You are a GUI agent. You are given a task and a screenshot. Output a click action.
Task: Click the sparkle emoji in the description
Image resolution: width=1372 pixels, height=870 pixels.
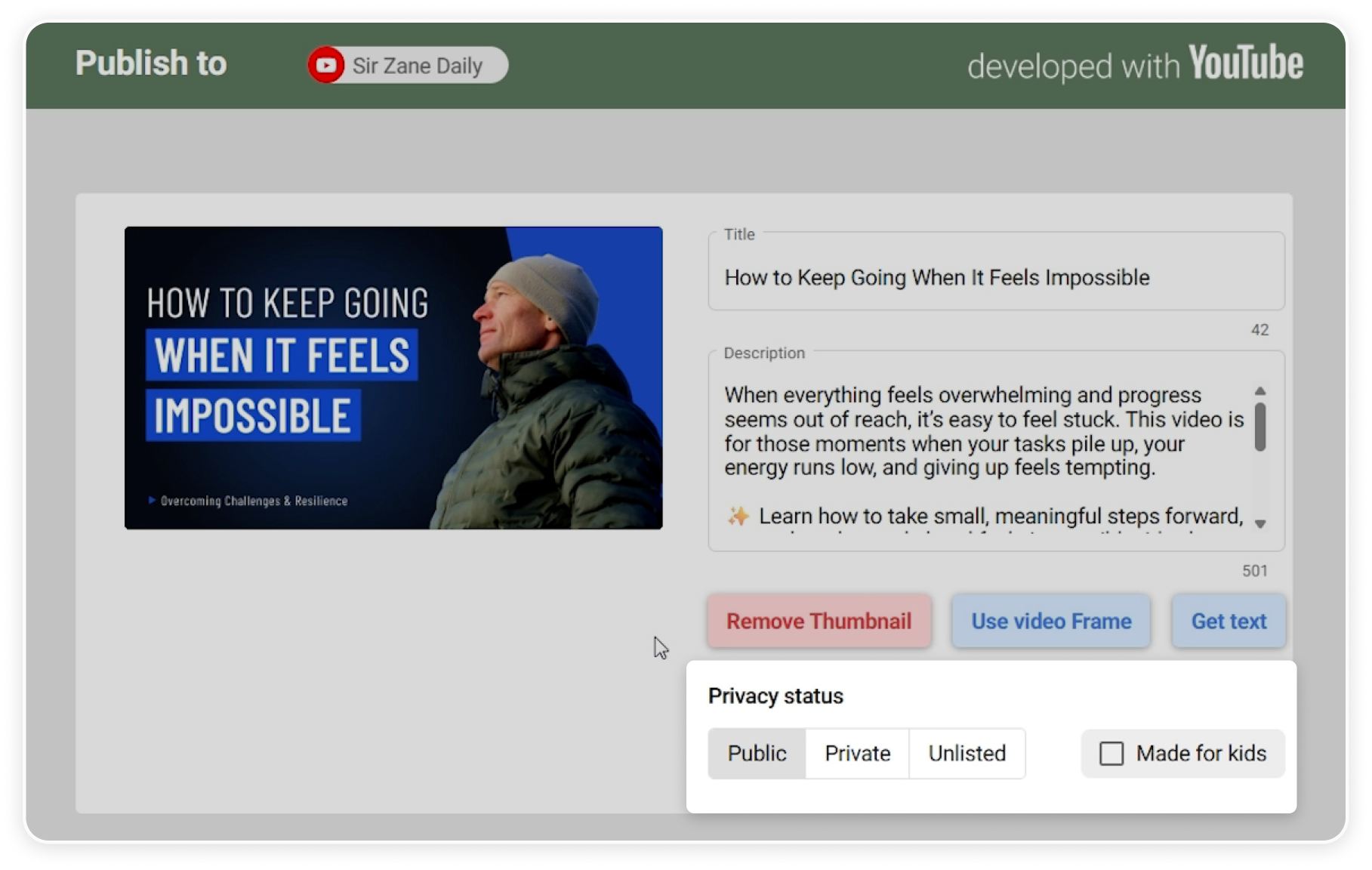click(x=738, y=517)
